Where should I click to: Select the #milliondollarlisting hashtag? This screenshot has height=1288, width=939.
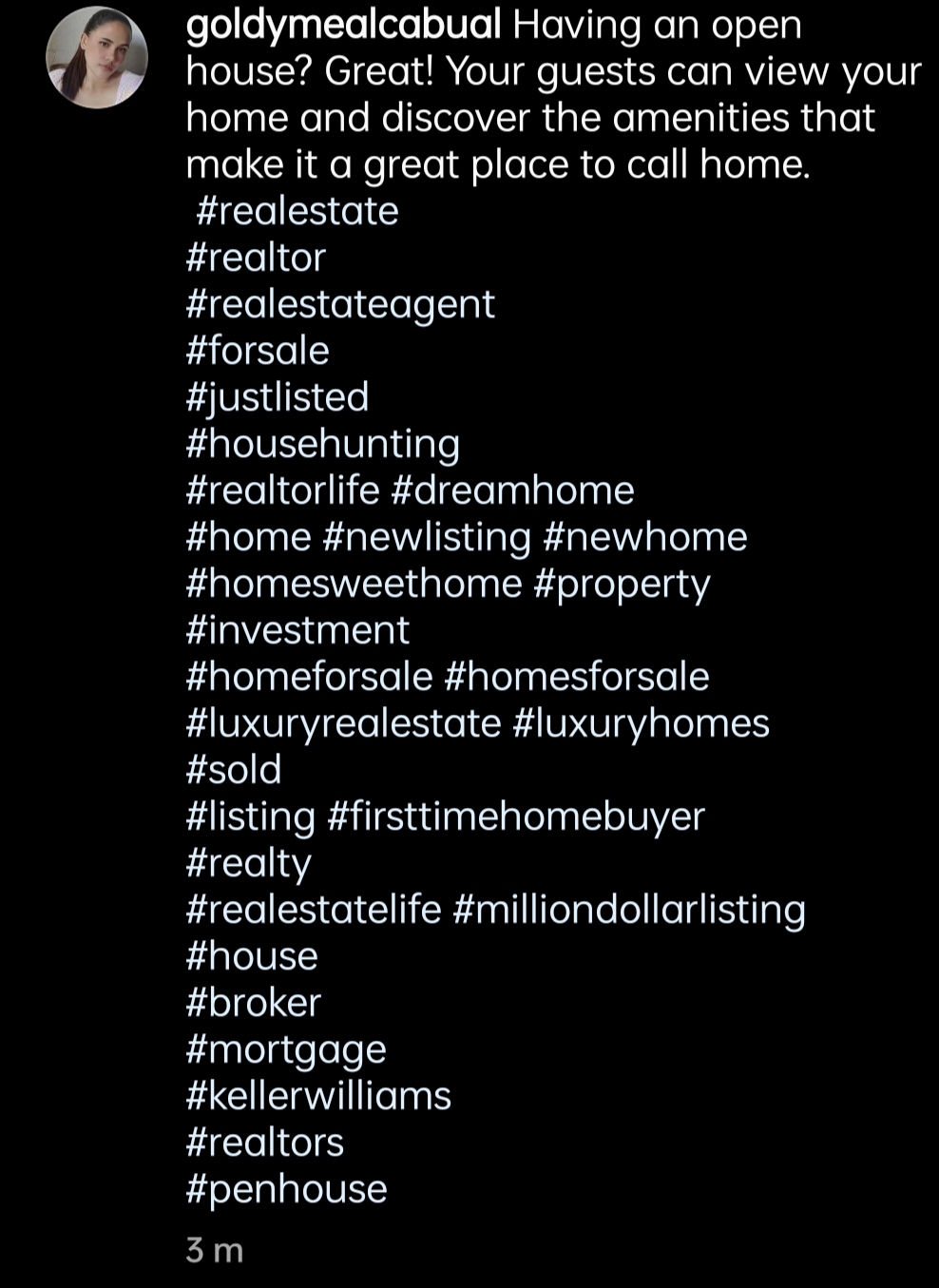(x=629, y=910)
